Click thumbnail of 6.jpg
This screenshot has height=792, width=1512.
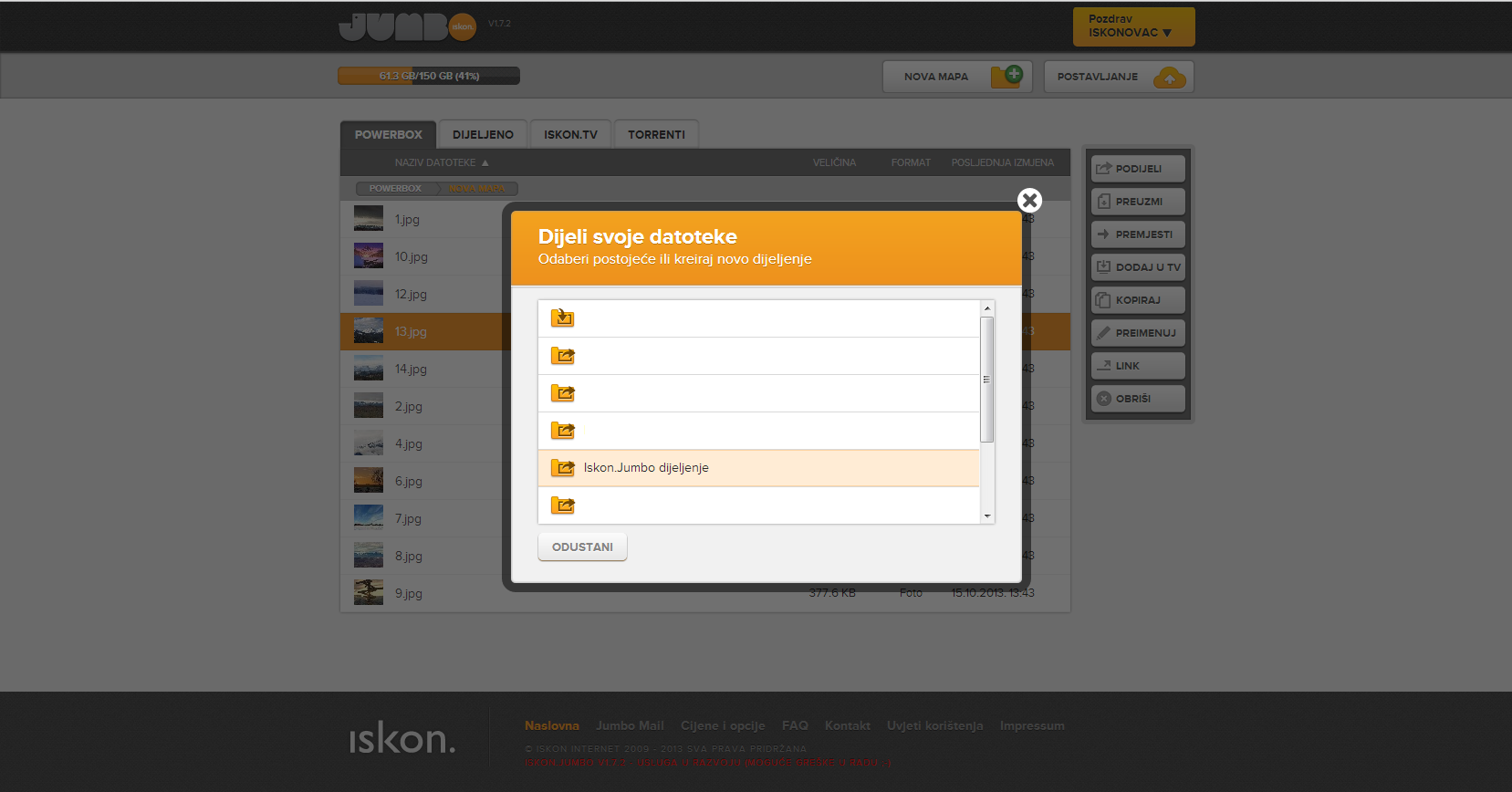(x=369, y=480)
